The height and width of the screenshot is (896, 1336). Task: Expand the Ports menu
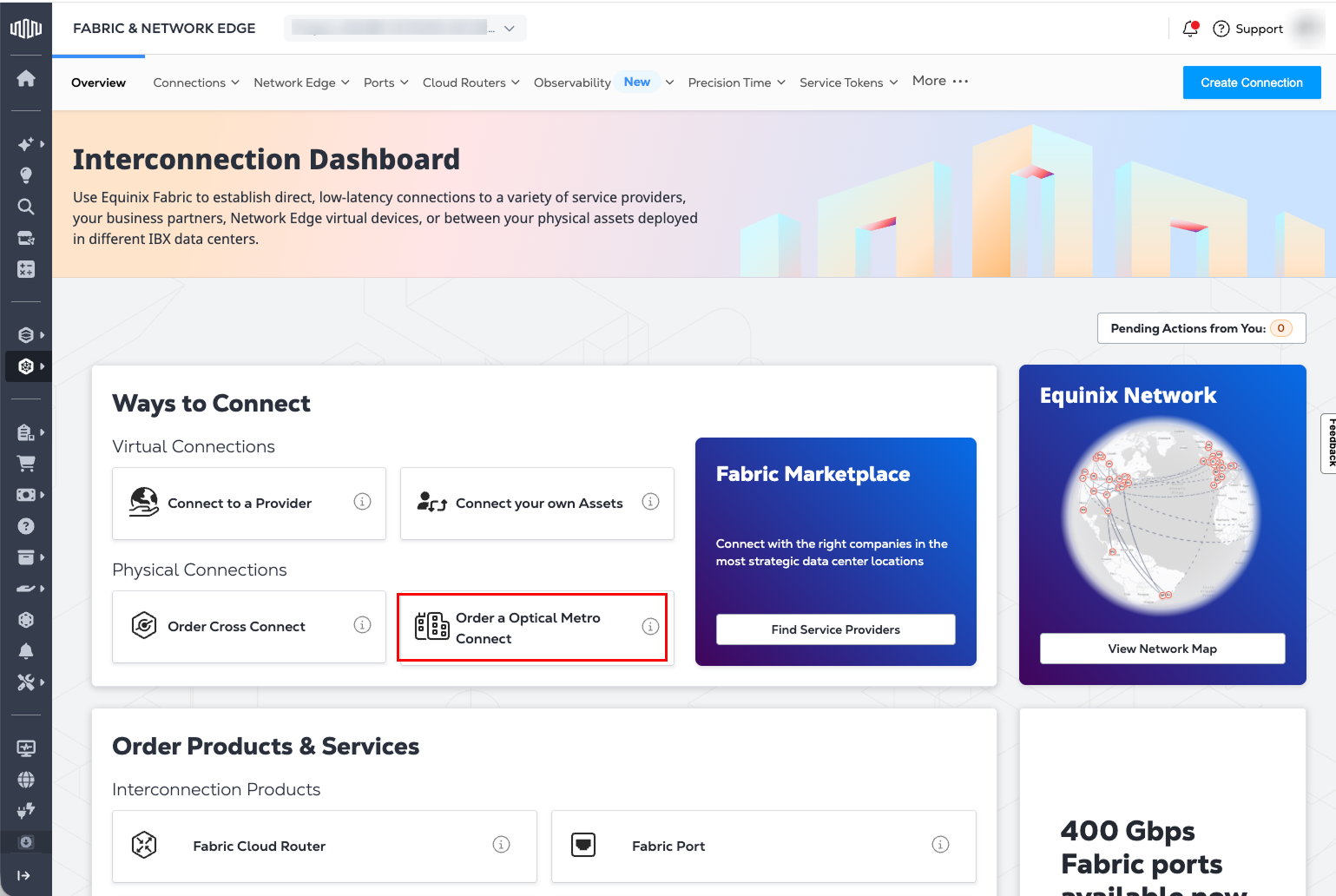(385, 82)
